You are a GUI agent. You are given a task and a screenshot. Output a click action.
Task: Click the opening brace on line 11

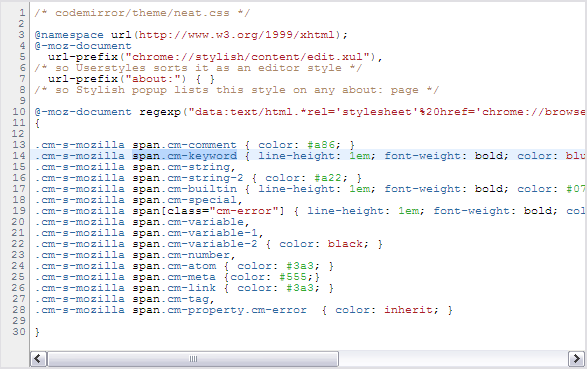37,123
